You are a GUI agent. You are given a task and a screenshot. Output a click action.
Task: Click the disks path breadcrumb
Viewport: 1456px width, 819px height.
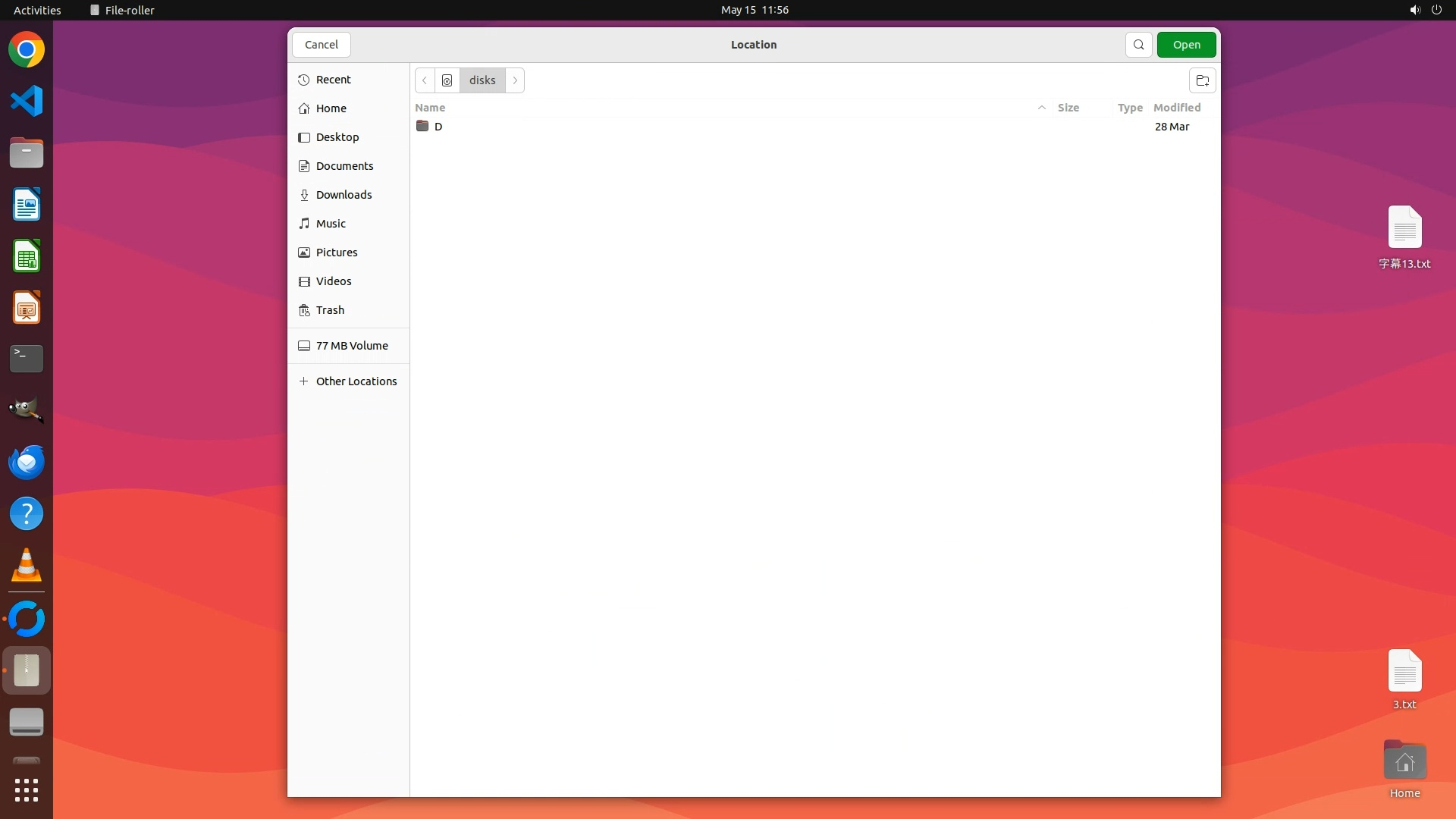(x=482, y=80)
